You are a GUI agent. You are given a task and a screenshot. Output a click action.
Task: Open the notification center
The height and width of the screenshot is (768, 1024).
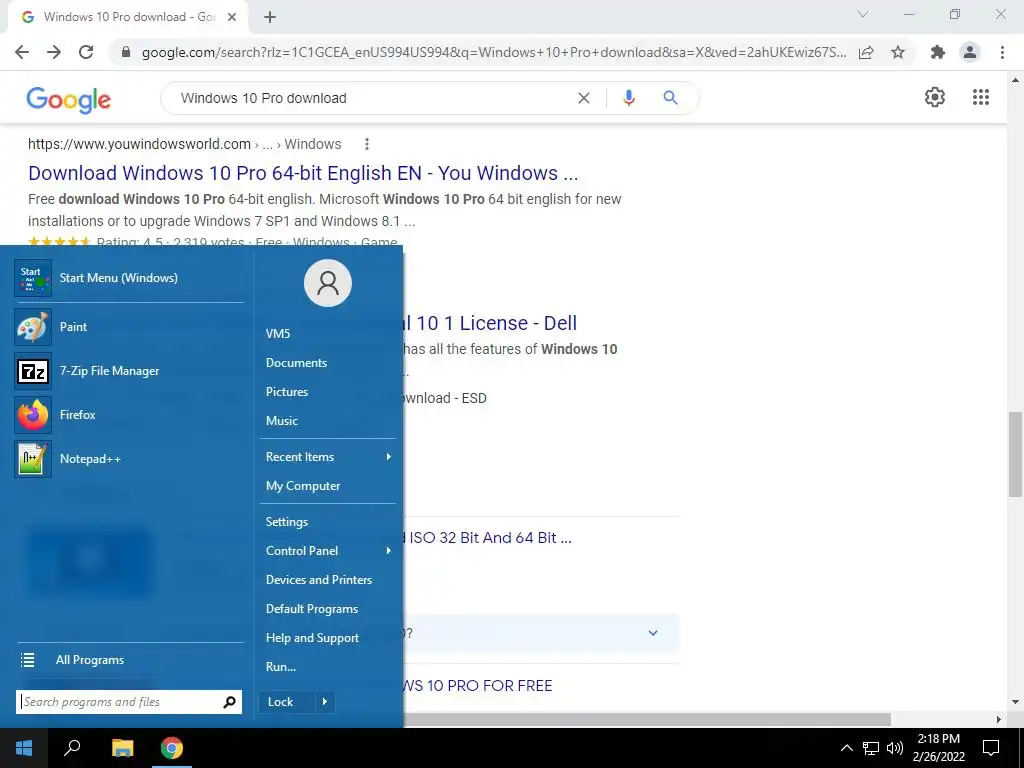click(991, 748)
